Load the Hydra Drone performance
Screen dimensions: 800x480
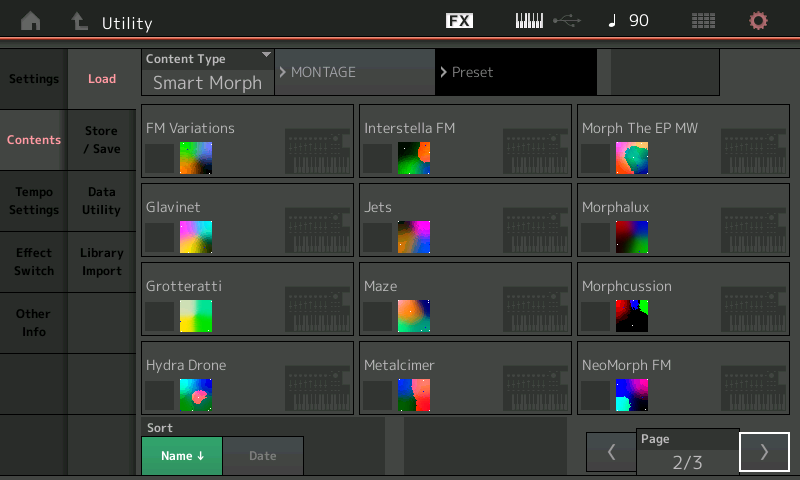tap(248, 378)
